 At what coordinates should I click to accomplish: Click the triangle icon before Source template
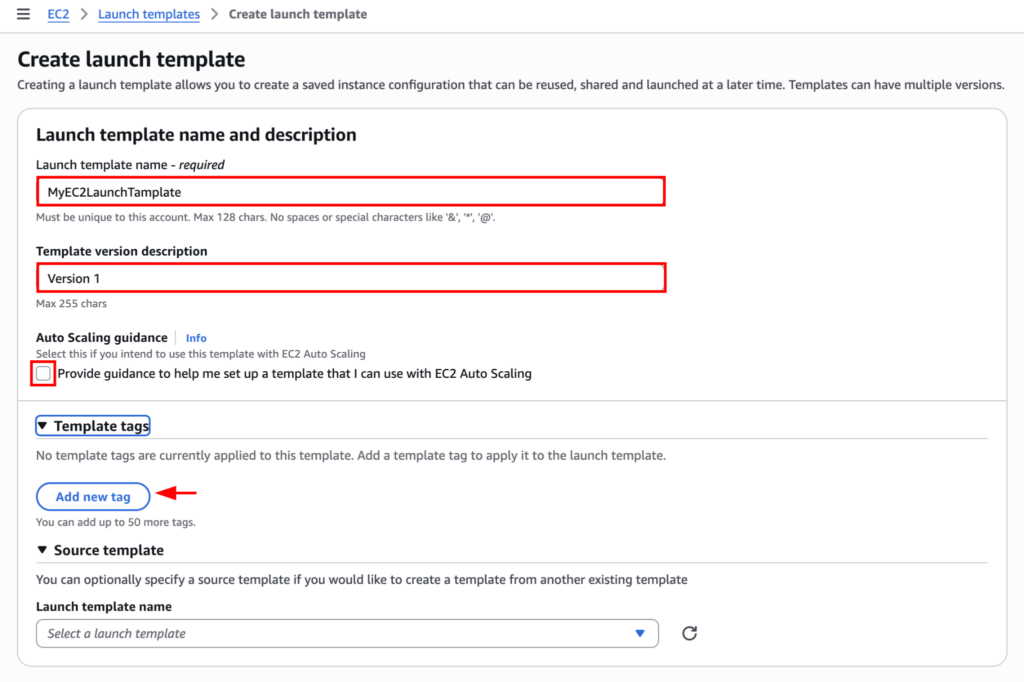click(x=42, y=550)
